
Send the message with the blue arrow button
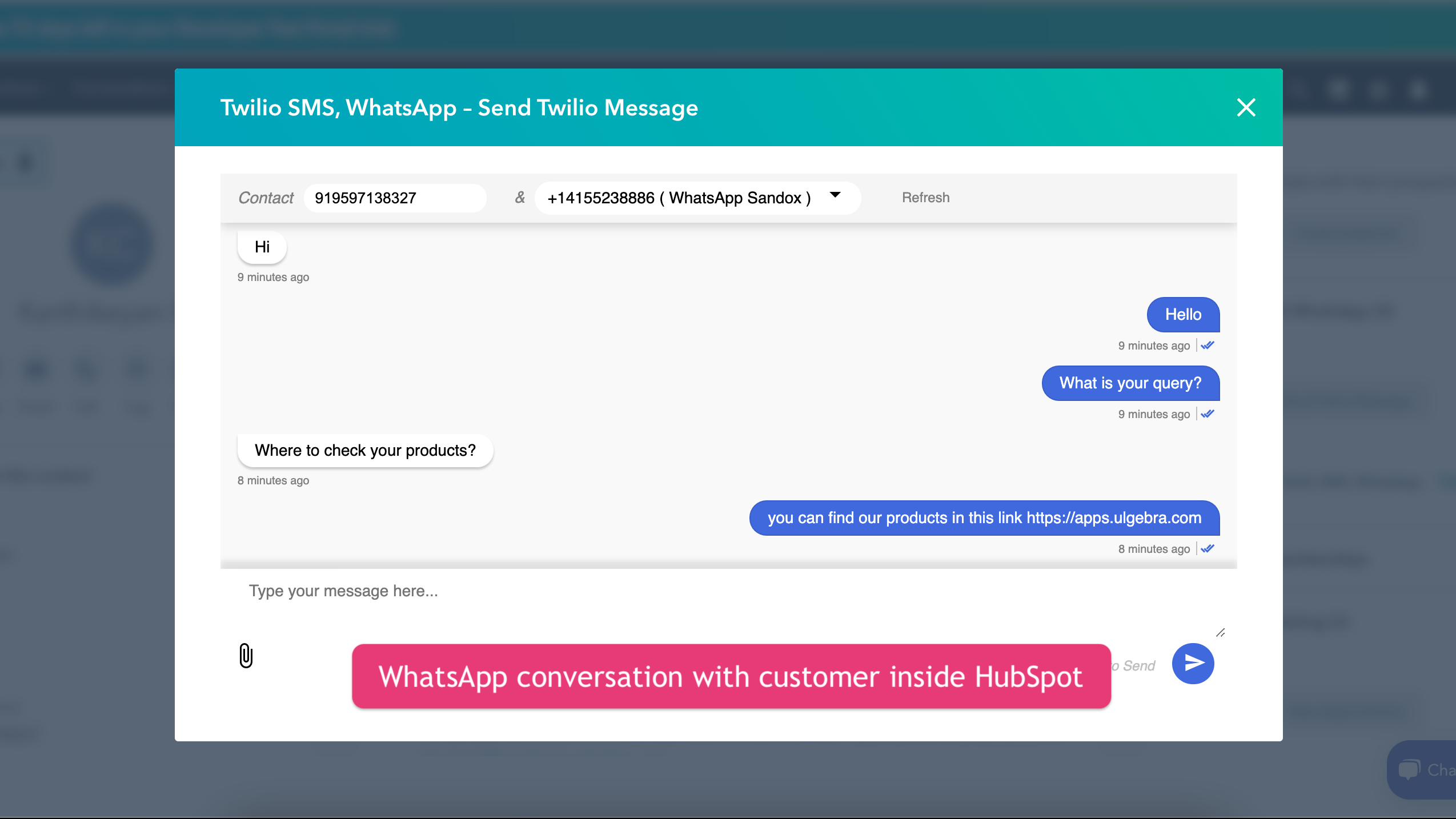(1193, 663)
